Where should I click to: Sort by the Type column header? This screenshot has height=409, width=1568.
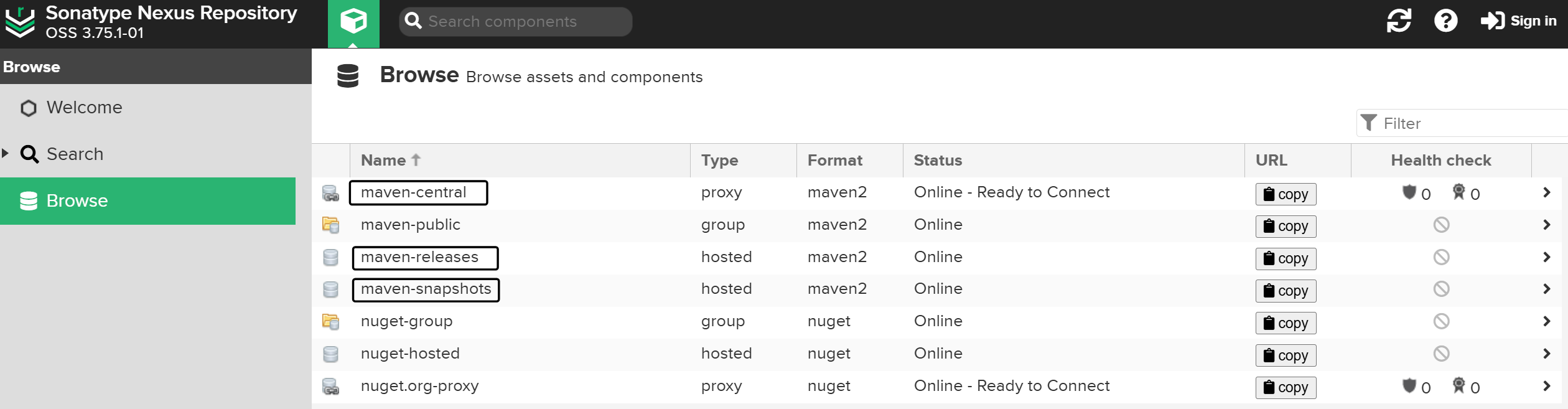pyautogui.click(x=744, y=160)
